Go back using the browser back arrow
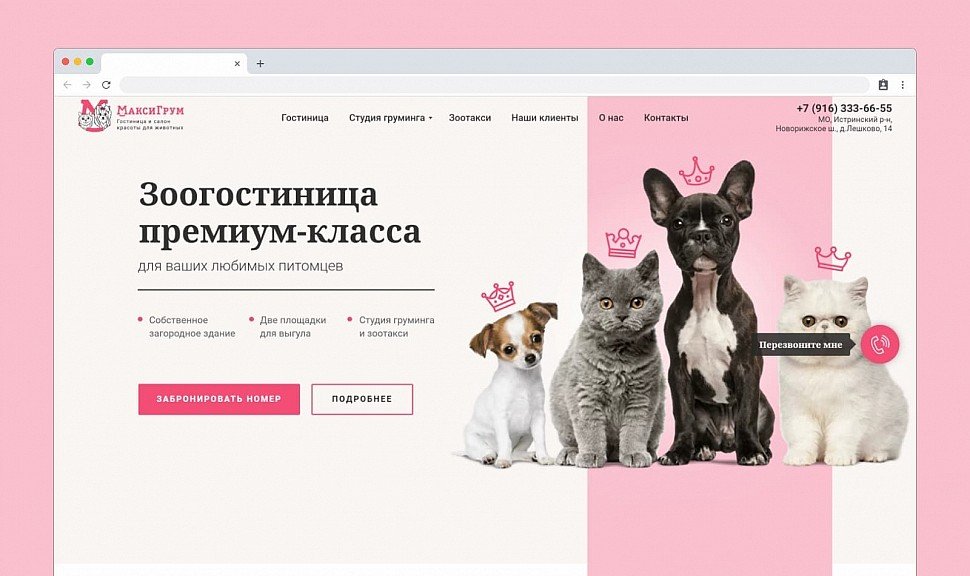 (67, 85)
